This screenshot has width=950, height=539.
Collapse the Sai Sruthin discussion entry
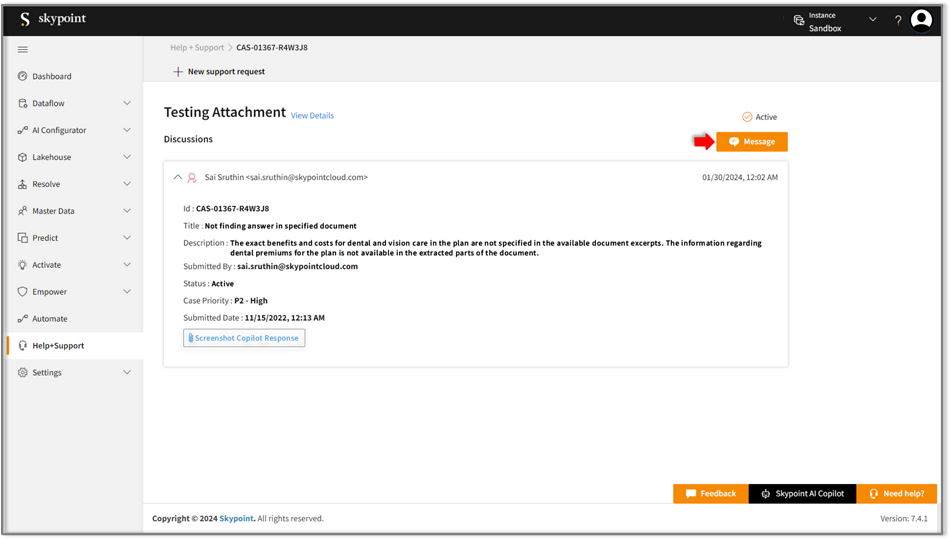point(178,177)
